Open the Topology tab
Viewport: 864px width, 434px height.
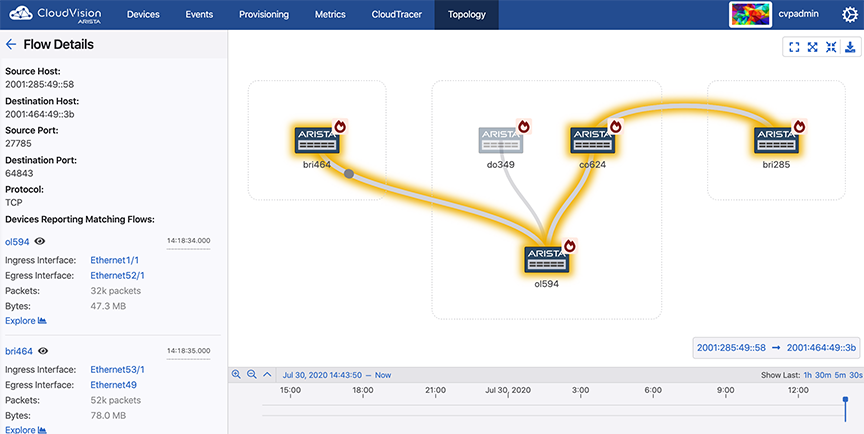[x=467, y=15]
